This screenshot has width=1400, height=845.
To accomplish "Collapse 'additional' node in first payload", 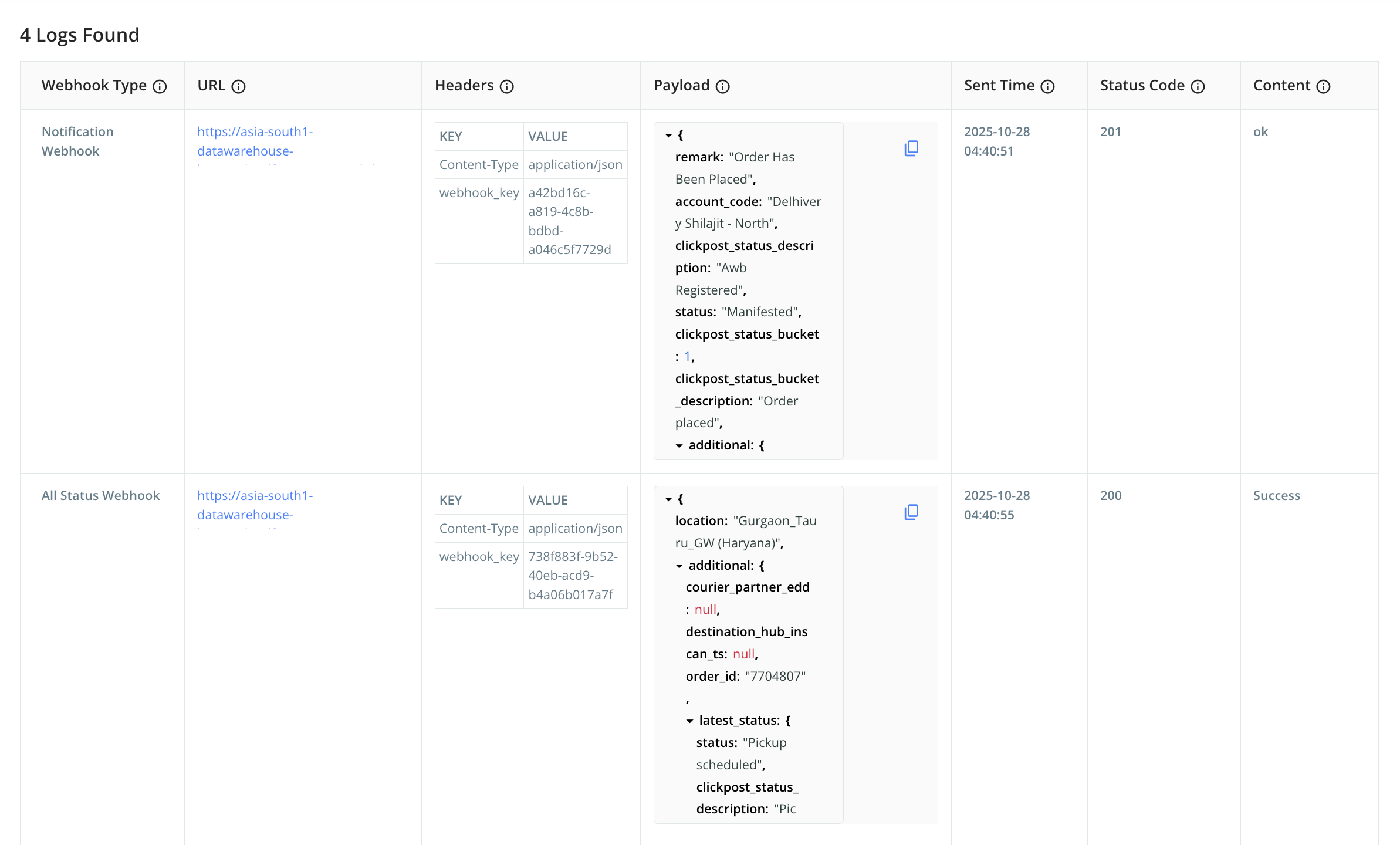I will pos(679,446).
